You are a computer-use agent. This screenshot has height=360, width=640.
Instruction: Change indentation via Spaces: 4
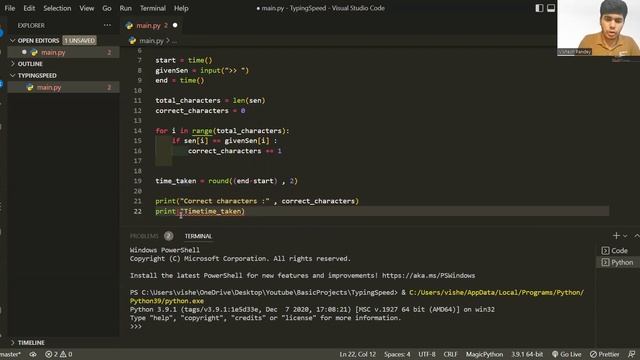397,354
